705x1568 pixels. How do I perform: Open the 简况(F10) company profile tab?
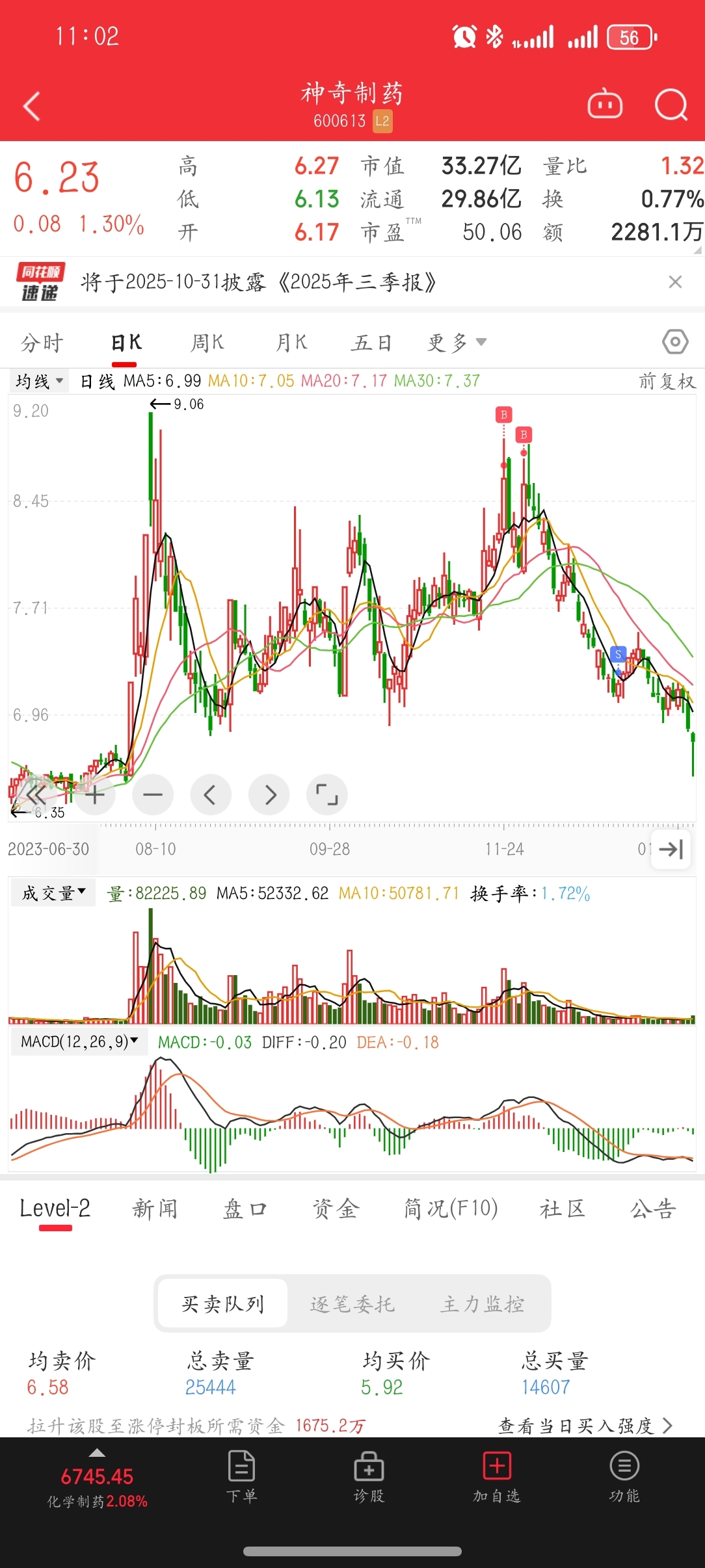tap(451, 1209)
